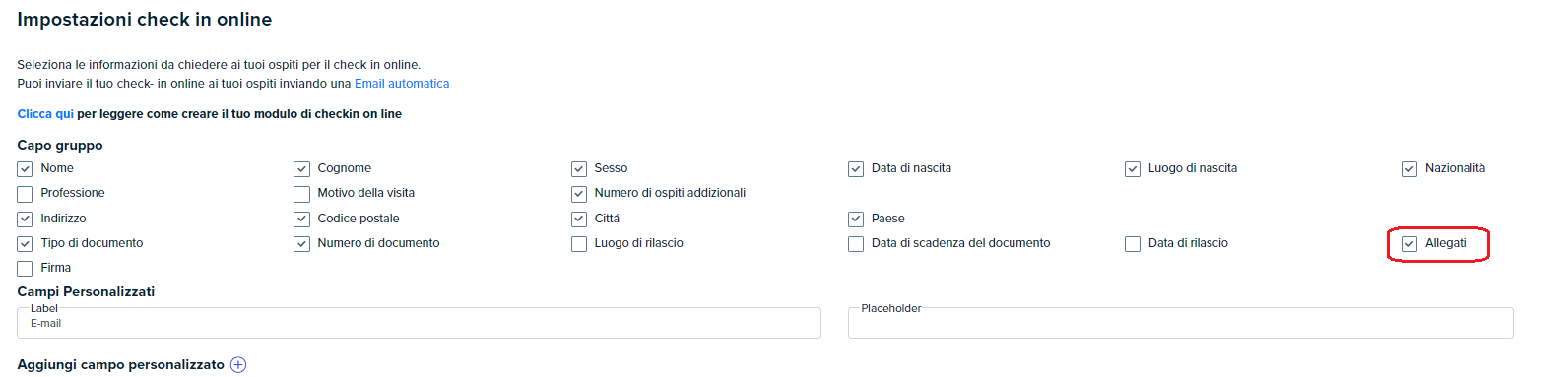This screenshot has width=1568, height=377.
Task: Check the Data di rilascio checkbox
Action: [x=1133, y=244]
